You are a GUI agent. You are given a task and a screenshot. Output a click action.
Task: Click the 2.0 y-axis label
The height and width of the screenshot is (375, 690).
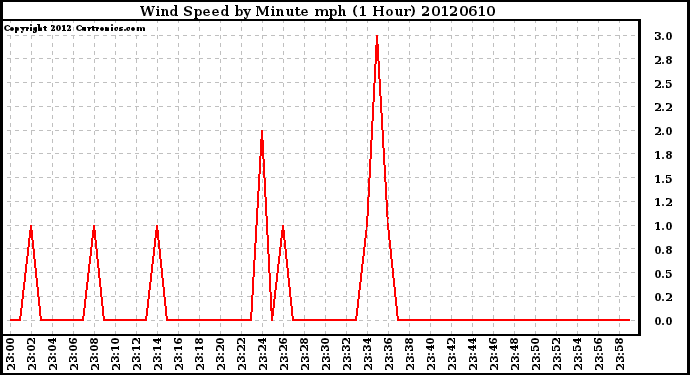coord(663,131)
